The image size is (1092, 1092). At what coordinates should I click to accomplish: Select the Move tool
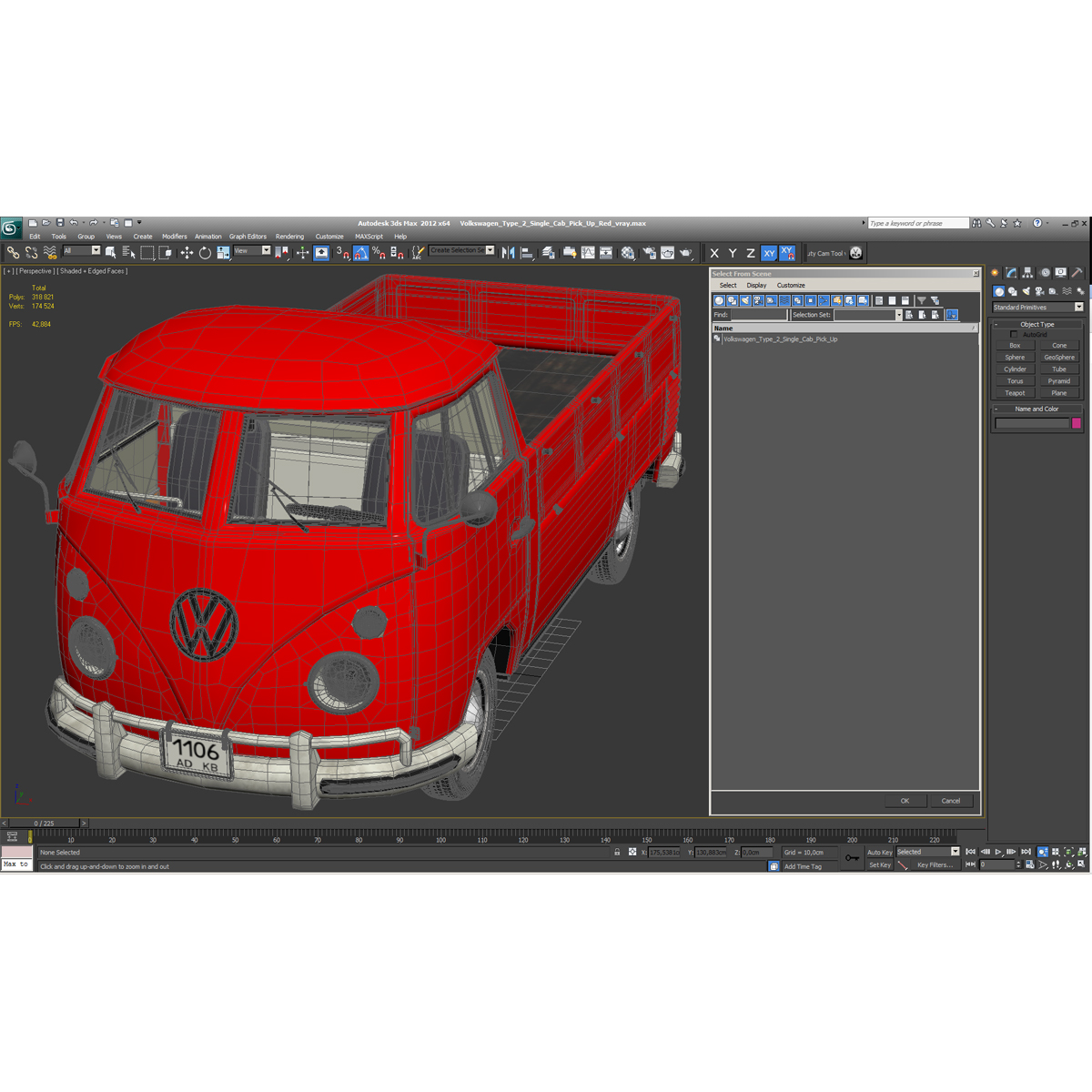187,252
